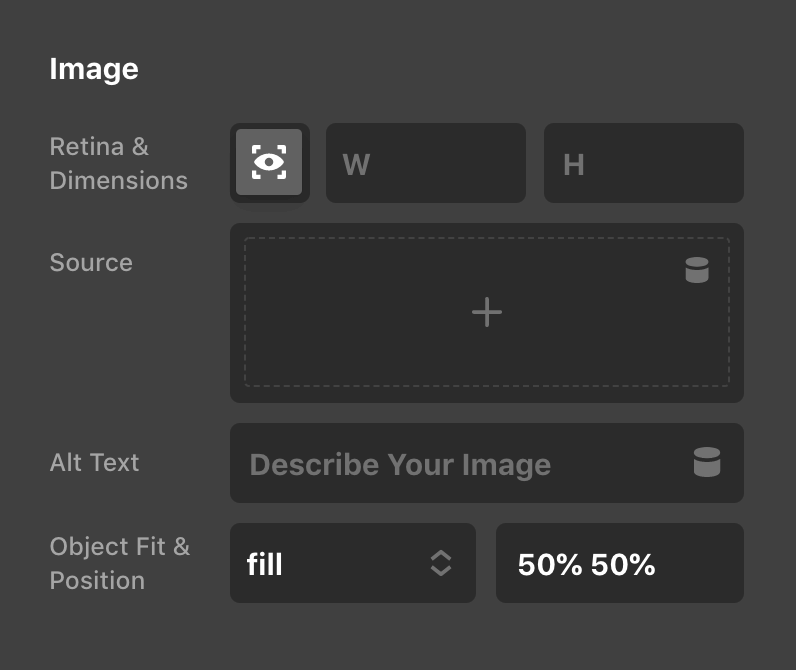This screenshot has height=670, width=796.
Task: Click the W width input field
Action: [425, 163]
